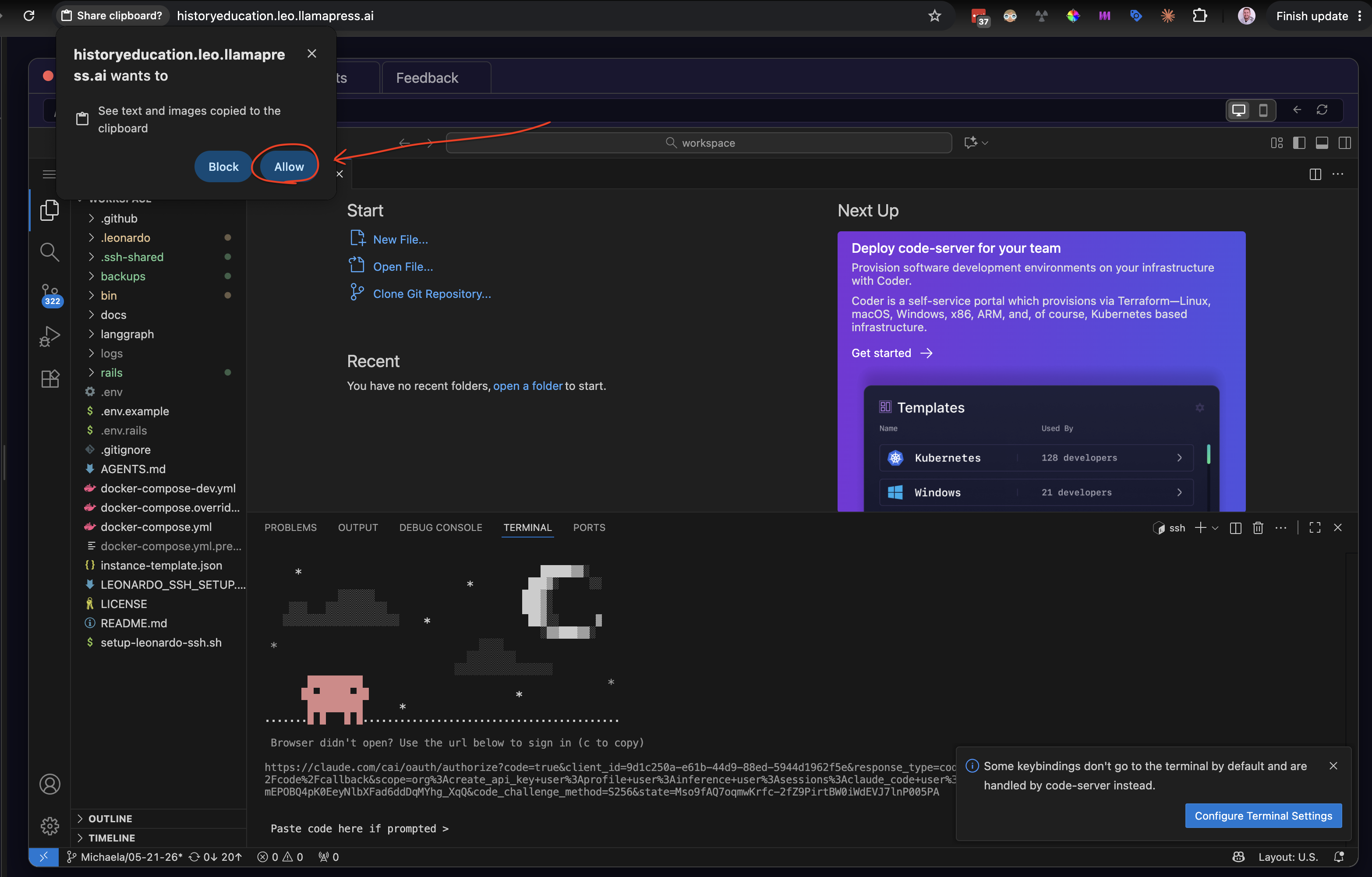Close the clipboard permission popup
The width and height of the screenshot is (1372, 877).
(x=311, y=53)
